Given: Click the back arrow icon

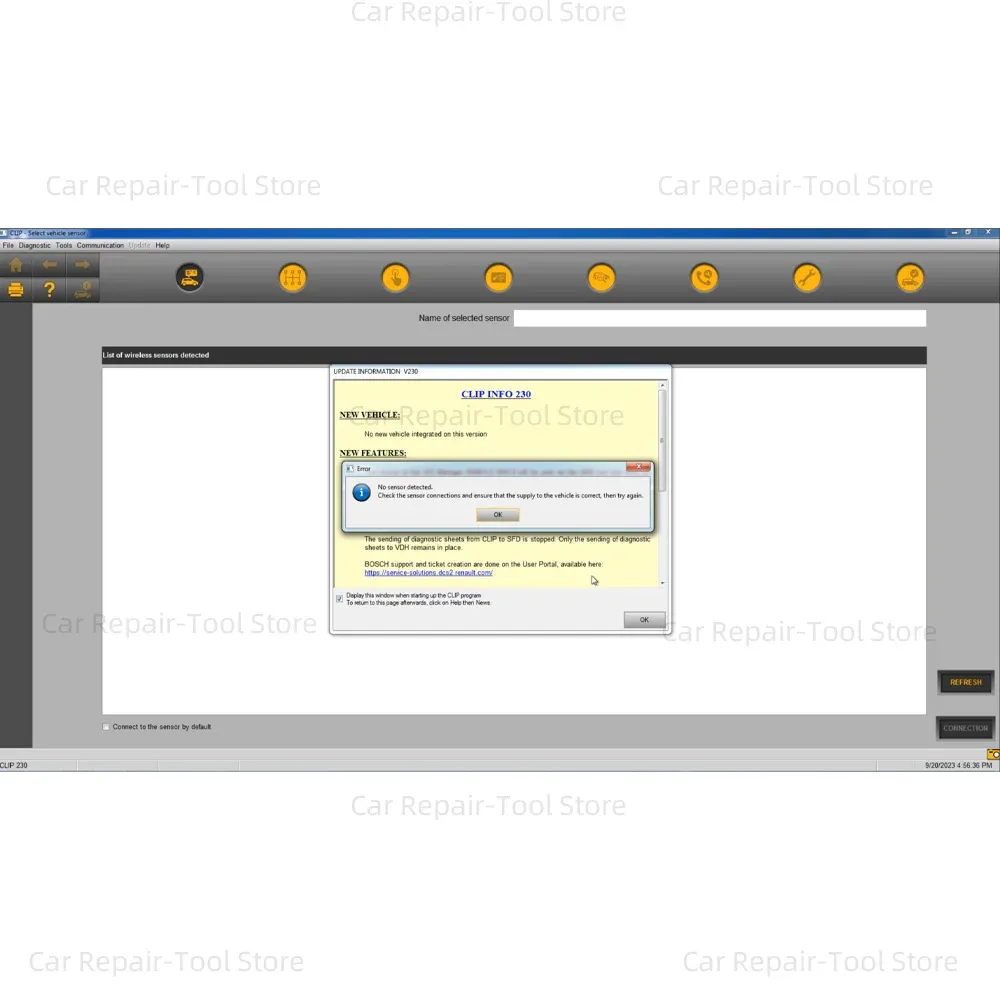Looking at the screenshot, I should (x=49, y=265).
